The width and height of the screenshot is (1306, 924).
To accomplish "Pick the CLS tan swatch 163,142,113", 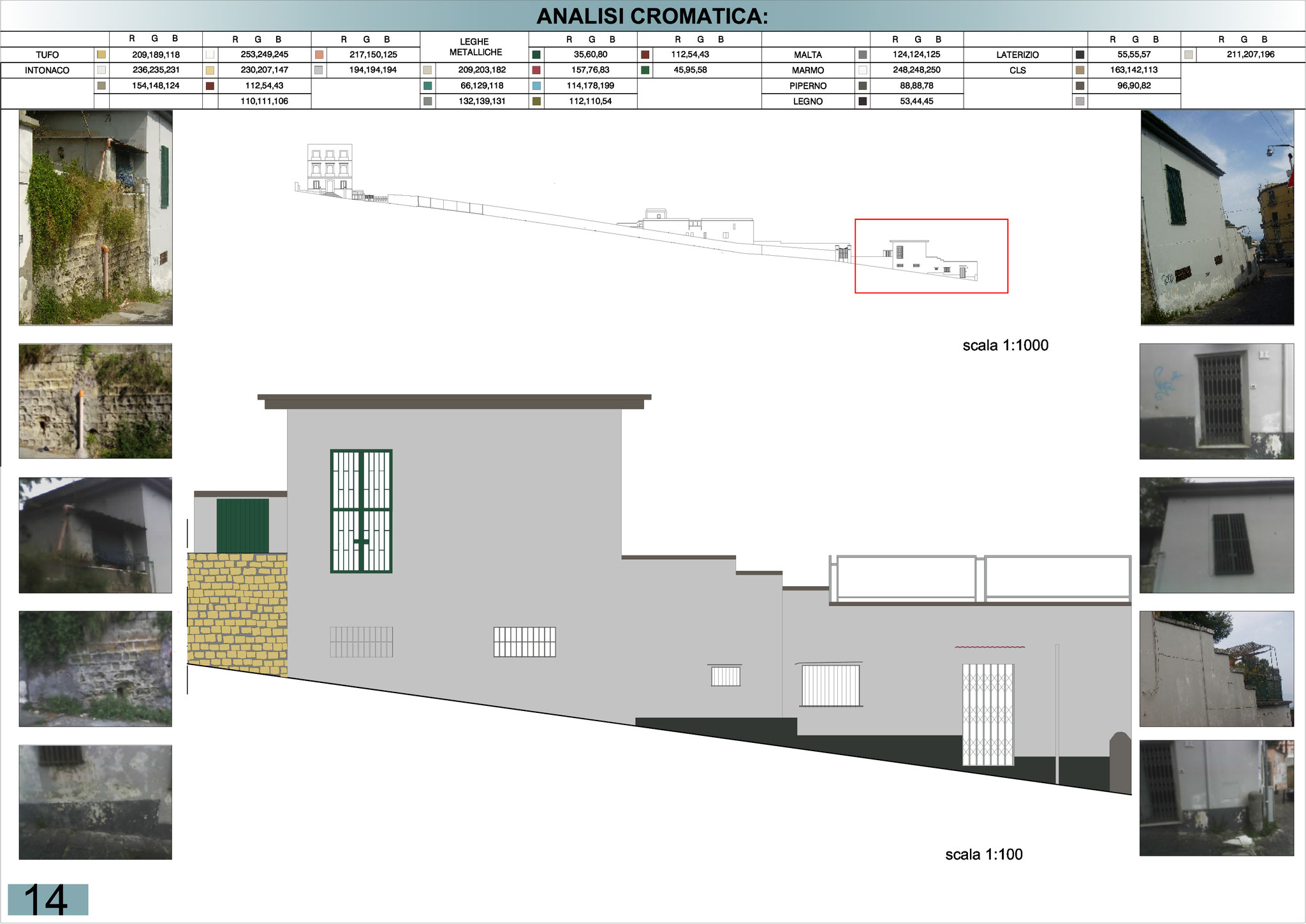I will pyautogui.click(x=1080, y=70).
